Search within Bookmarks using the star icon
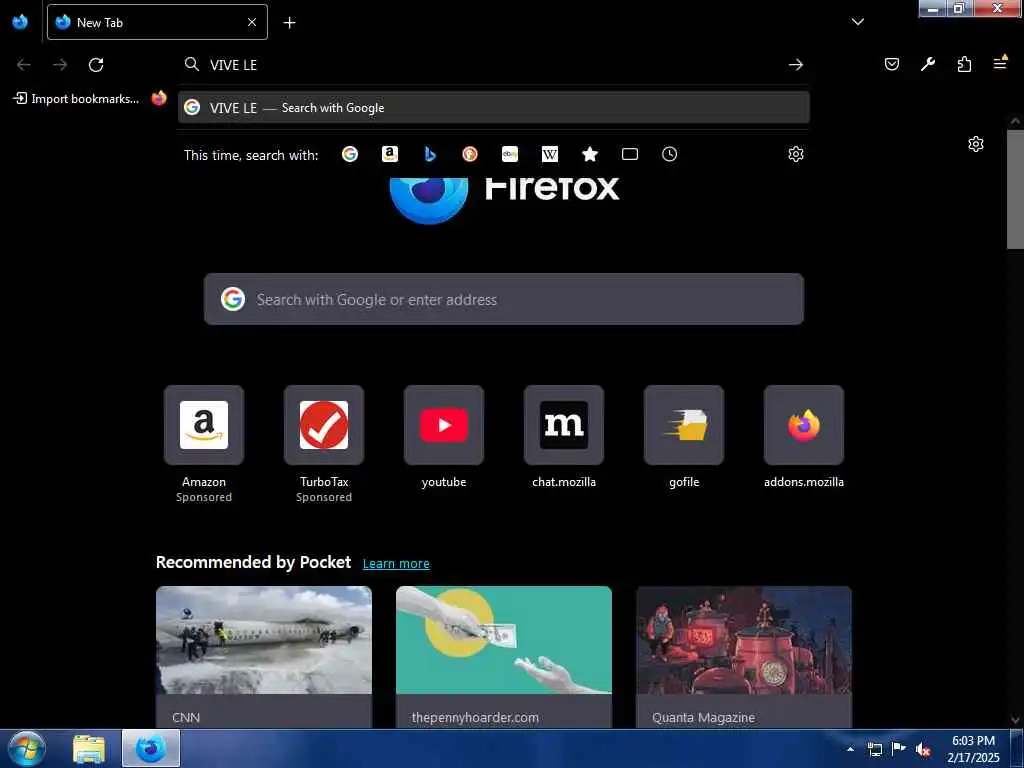This screenshot has height=768, width=1024. click(x=590, y=154)
